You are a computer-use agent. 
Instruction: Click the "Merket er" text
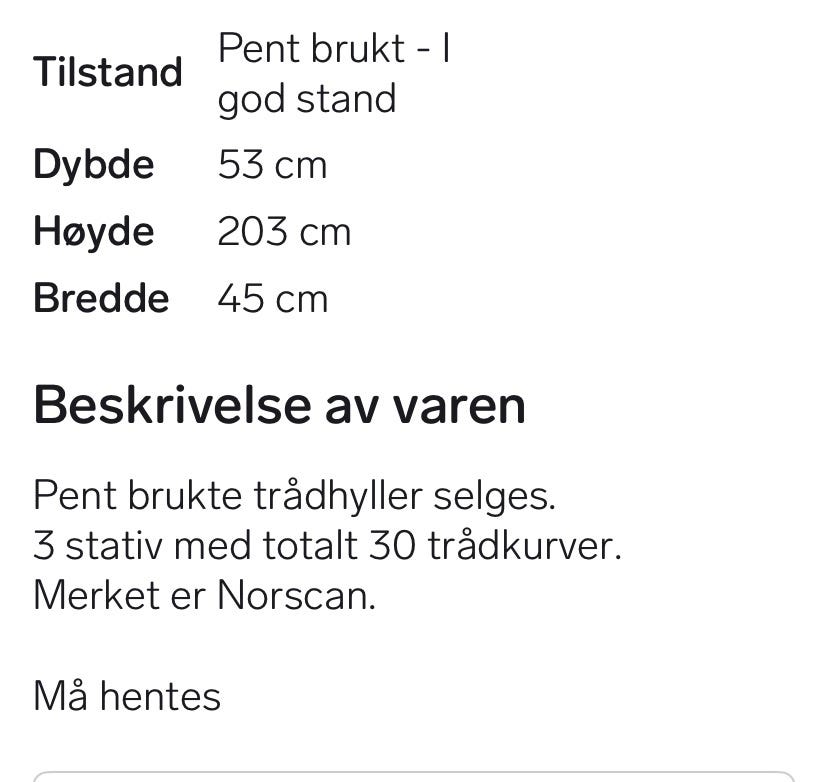pyautogui.click(x=120, y=596)
